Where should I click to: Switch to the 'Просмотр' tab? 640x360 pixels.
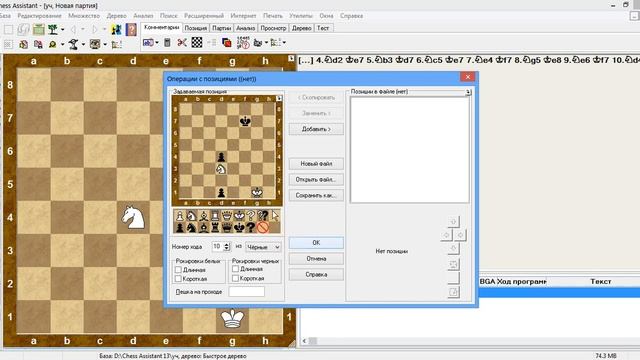pos(273,28)
